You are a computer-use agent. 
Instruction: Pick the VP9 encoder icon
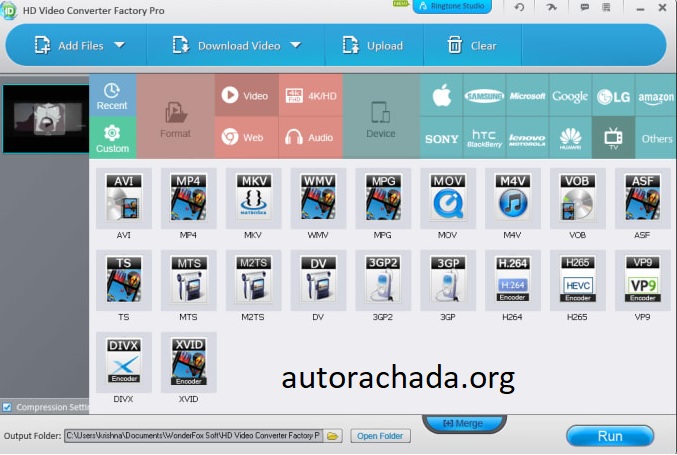[x=642, y=280]
